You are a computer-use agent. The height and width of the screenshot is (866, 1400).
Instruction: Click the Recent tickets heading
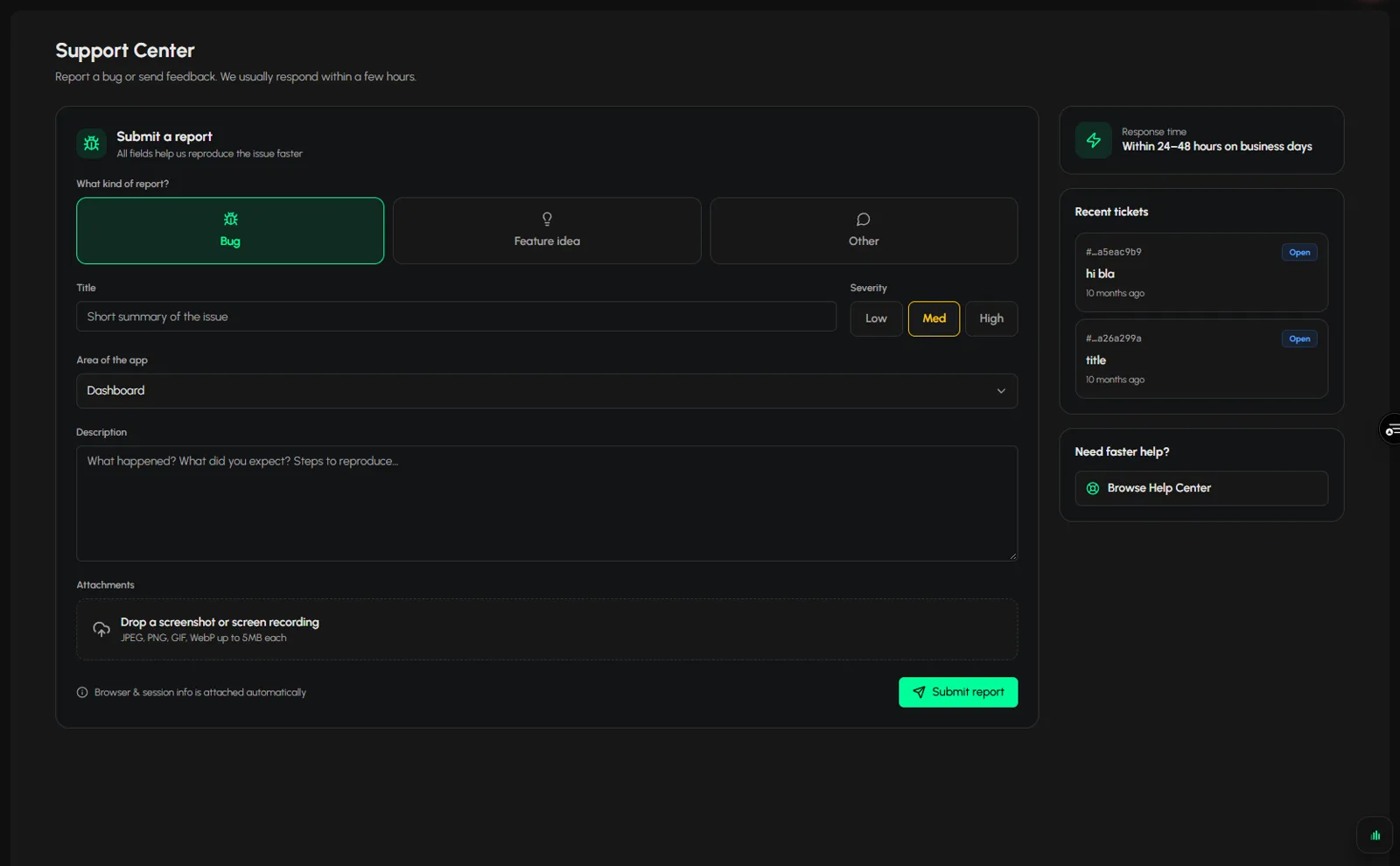point(1111,212)
